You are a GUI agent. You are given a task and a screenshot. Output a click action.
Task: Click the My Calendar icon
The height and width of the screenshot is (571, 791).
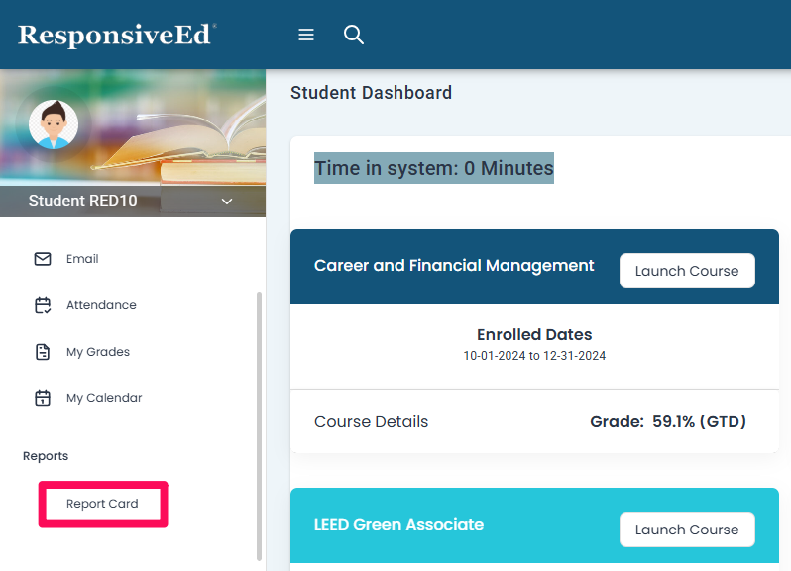[43, 398]
